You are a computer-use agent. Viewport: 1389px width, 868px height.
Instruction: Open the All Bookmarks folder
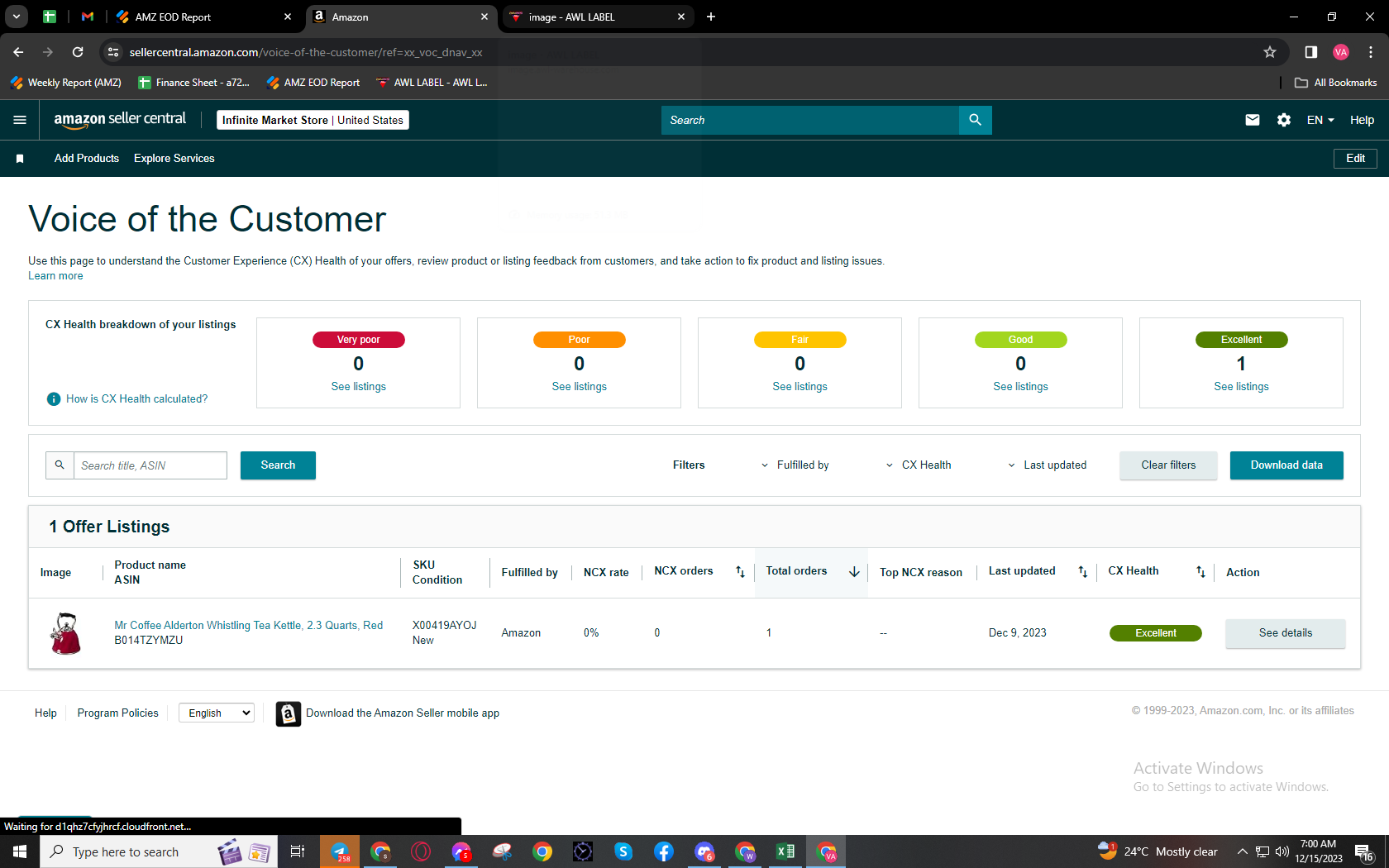coord(1335,83)
